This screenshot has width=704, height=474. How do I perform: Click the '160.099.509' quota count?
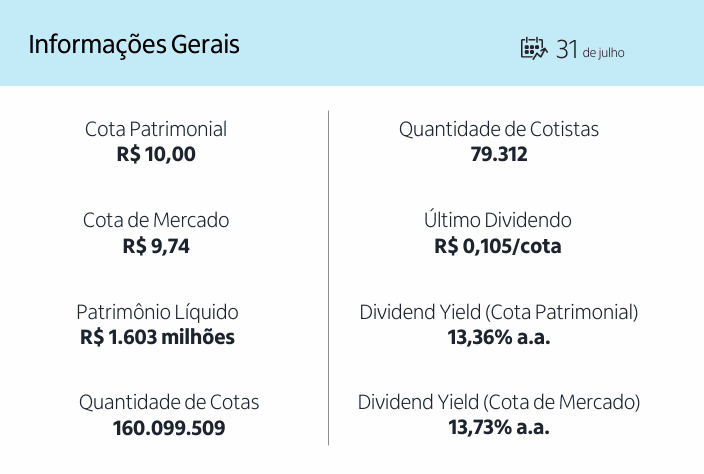[x=169, y=428]
